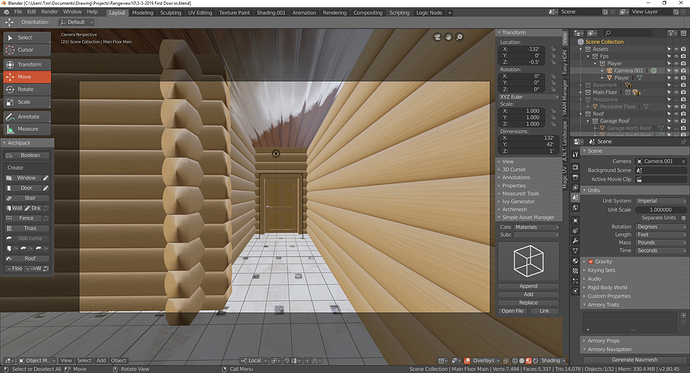Open the Length Feet dropdown
The width and height of the screenshot is (690, 373).
(661, 235)
